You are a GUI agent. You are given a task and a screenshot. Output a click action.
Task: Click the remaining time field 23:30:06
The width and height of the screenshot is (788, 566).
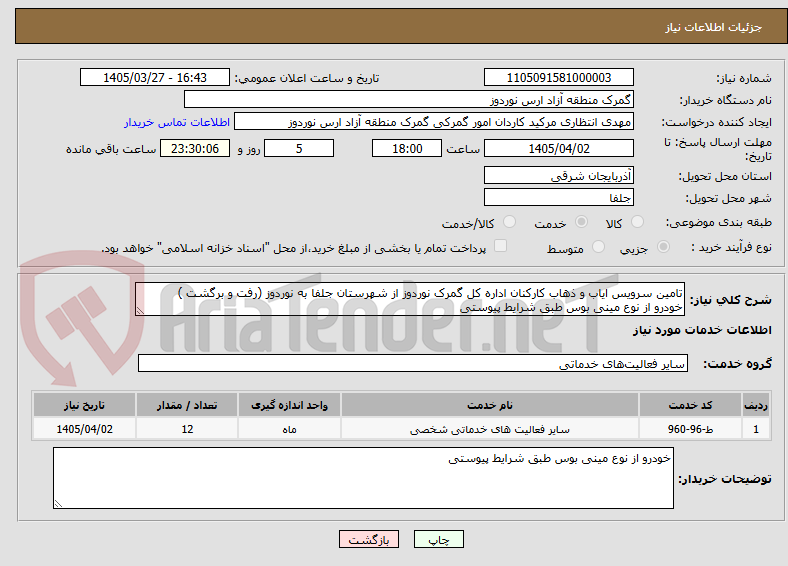195,148
